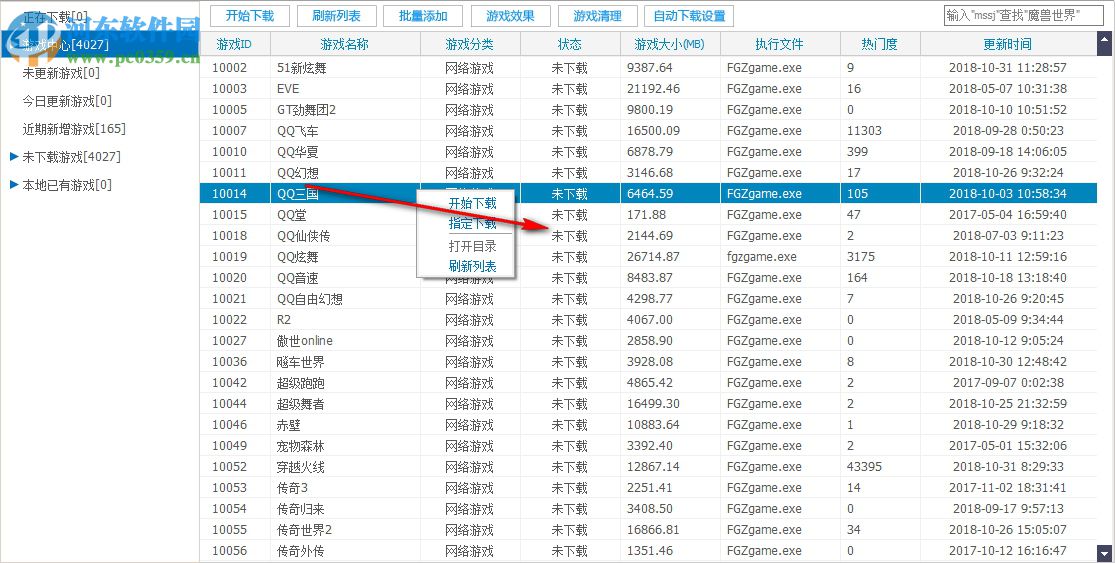This screenshot has height=563, width=1115.
Task: Select the QQ华夏 row
Action: [648, 152]
